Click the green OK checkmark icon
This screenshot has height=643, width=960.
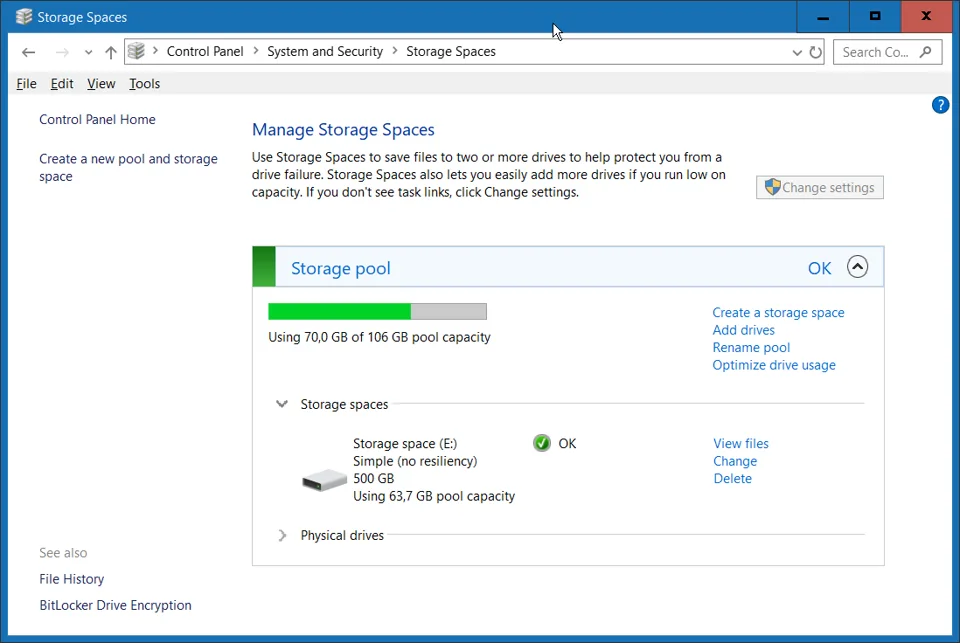542,443
